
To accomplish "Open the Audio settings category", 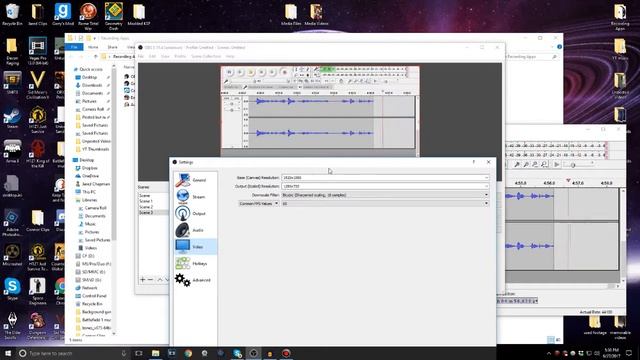I will point(196,230).
